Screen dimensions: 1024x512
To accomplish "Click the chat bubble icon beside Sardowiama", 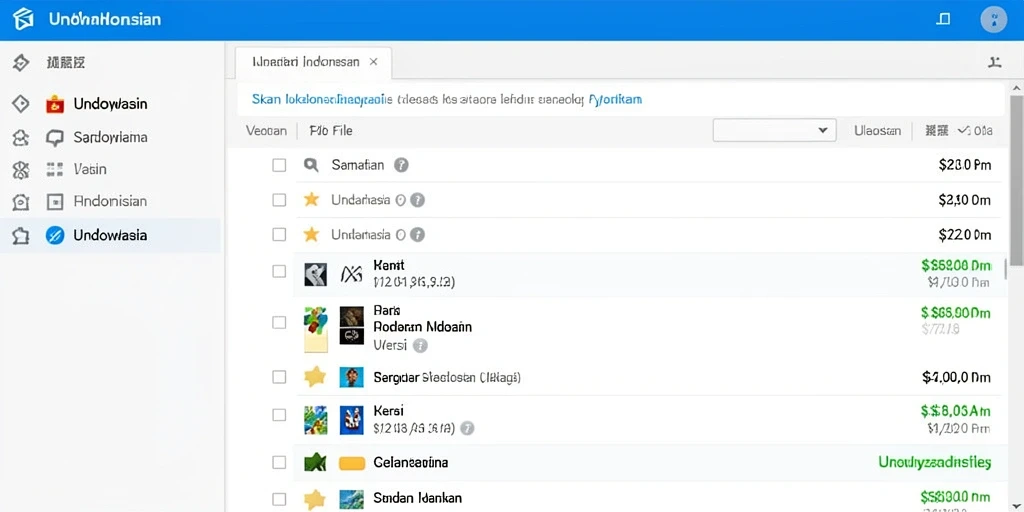I will click(x=55, y=137).
